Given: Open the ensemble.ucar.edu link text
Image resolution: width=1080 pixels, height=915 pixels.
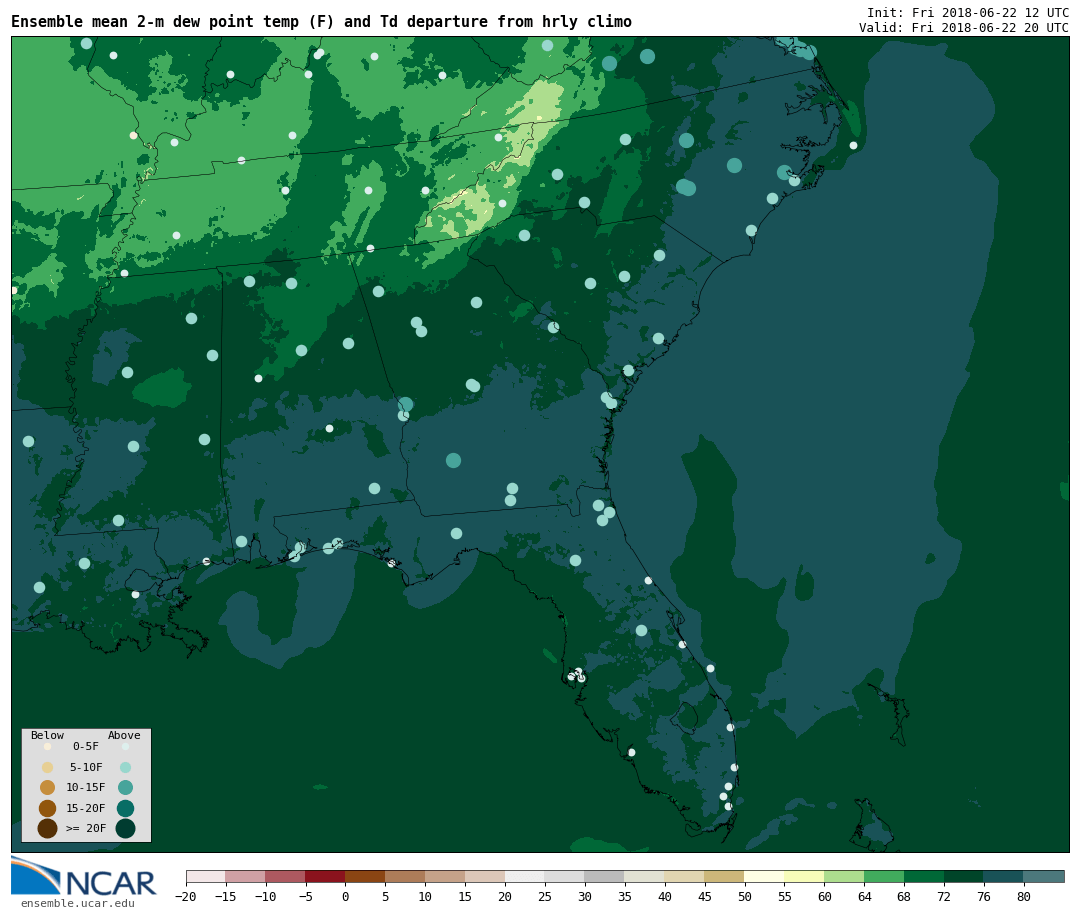Looking at the screenshot, I should coord(78,903).
